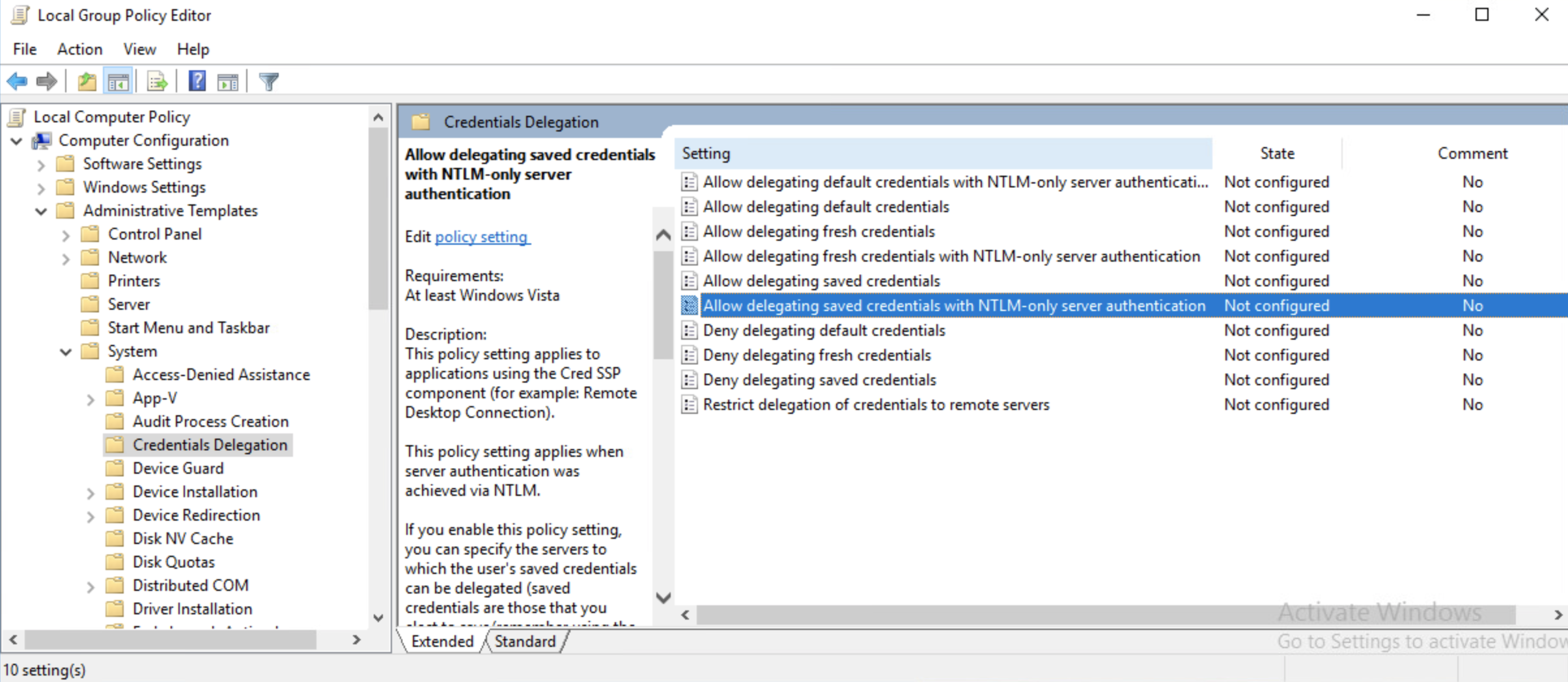The image size is (1568, 682).
Task: Select the Server tree folder
Action: pos(129,305)
